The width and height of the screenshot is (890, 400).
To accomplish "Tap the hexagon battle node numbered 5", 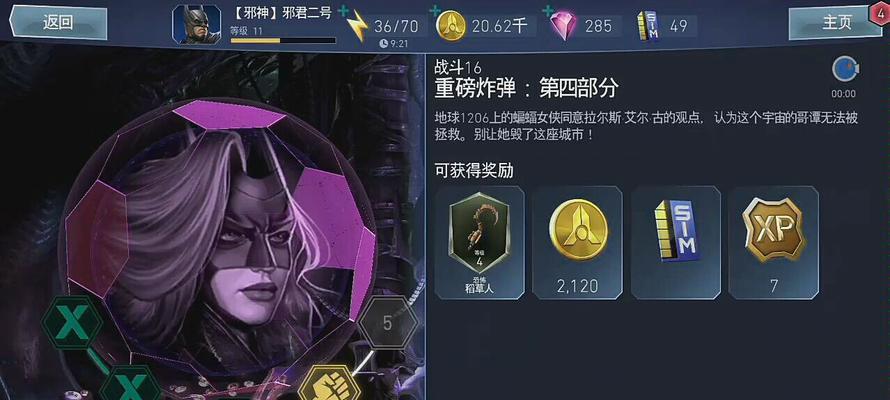I will click(x=388, y=323).
